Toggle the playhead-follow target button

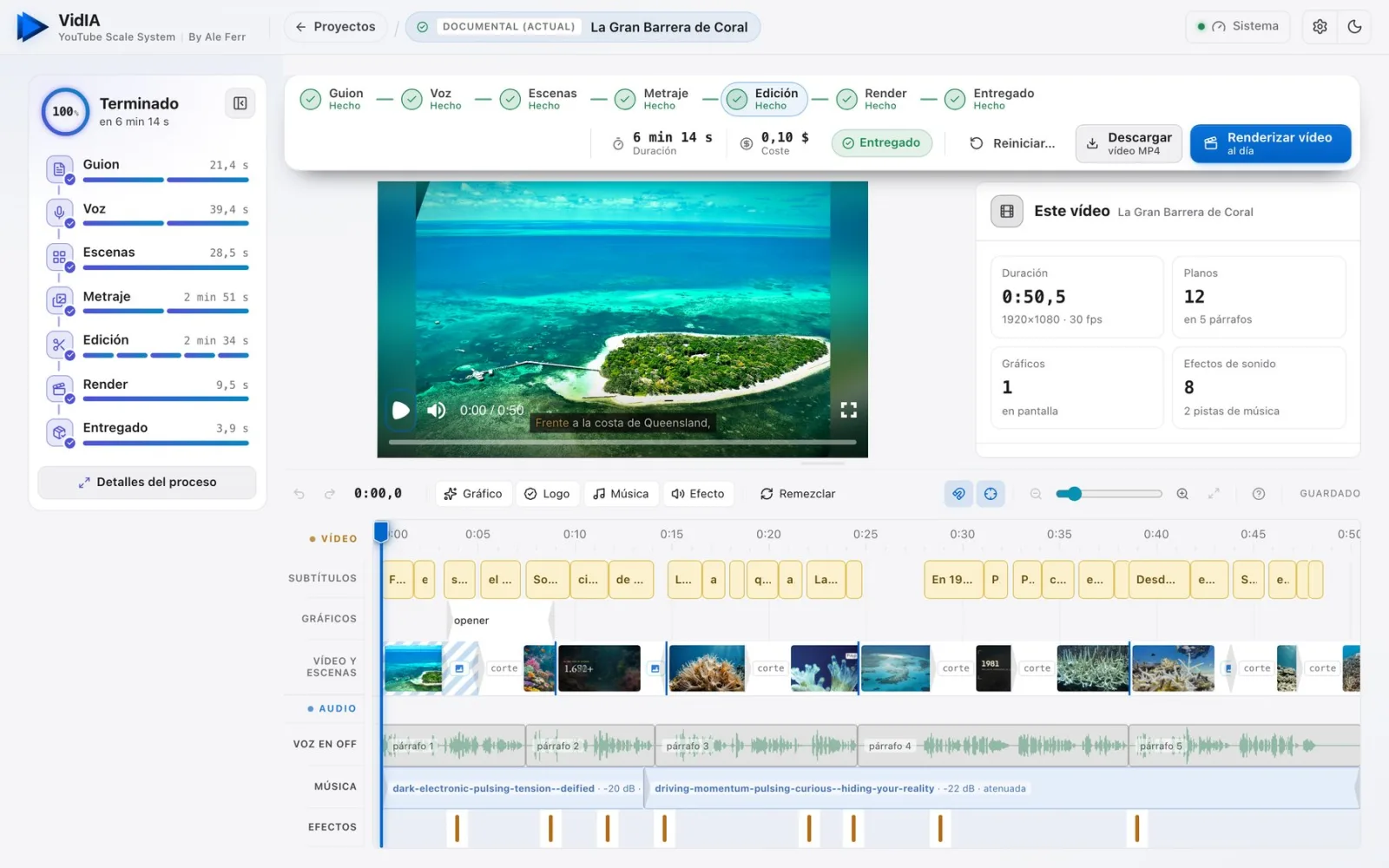pos(991,494)
